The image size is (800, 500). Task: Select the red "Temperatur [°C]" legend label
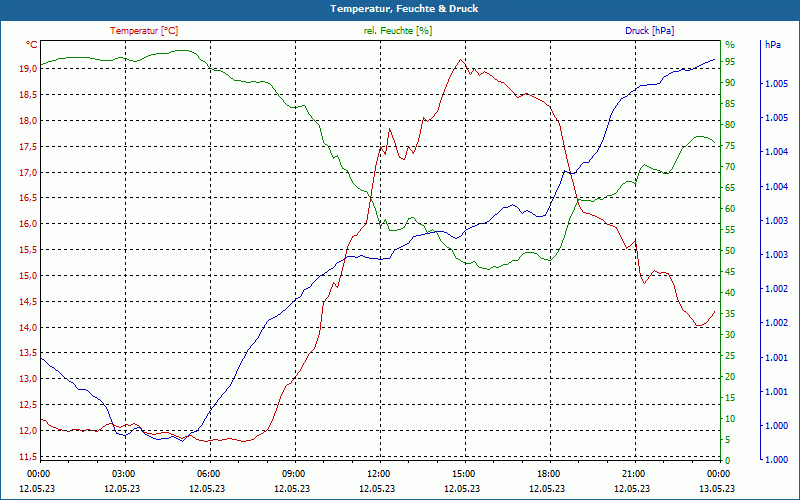pyautogui.click(x=144, y=31)
